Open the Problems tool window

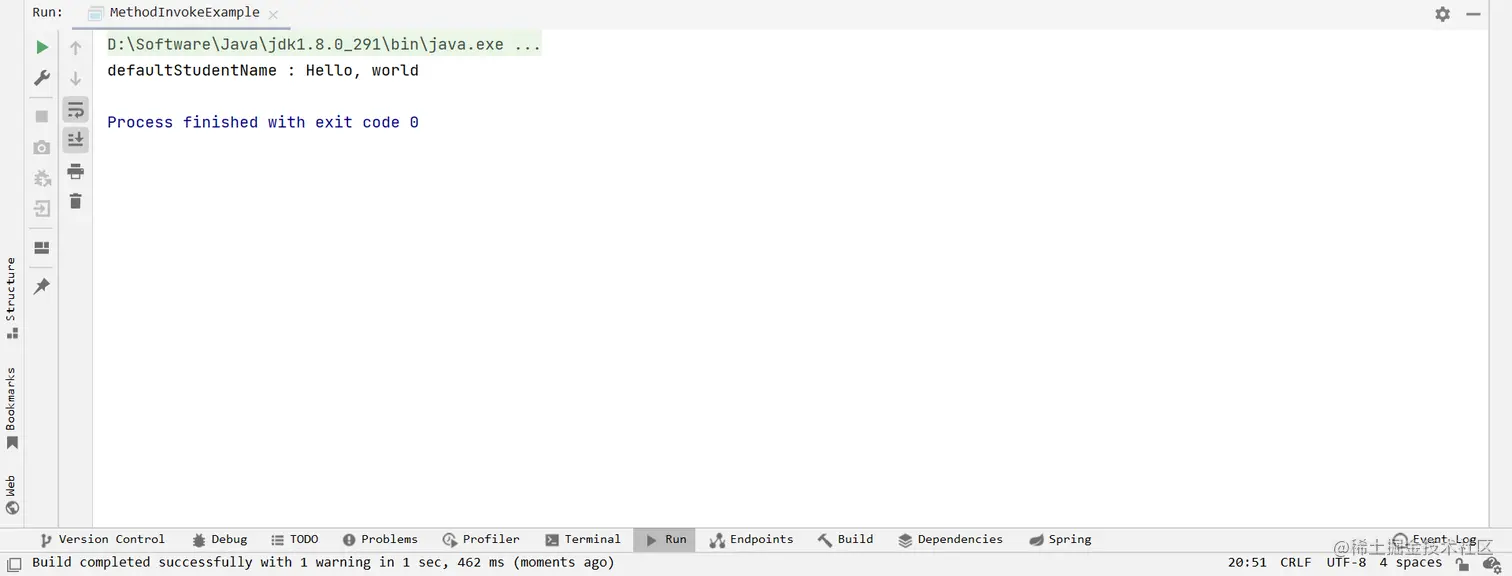[380, 540]
